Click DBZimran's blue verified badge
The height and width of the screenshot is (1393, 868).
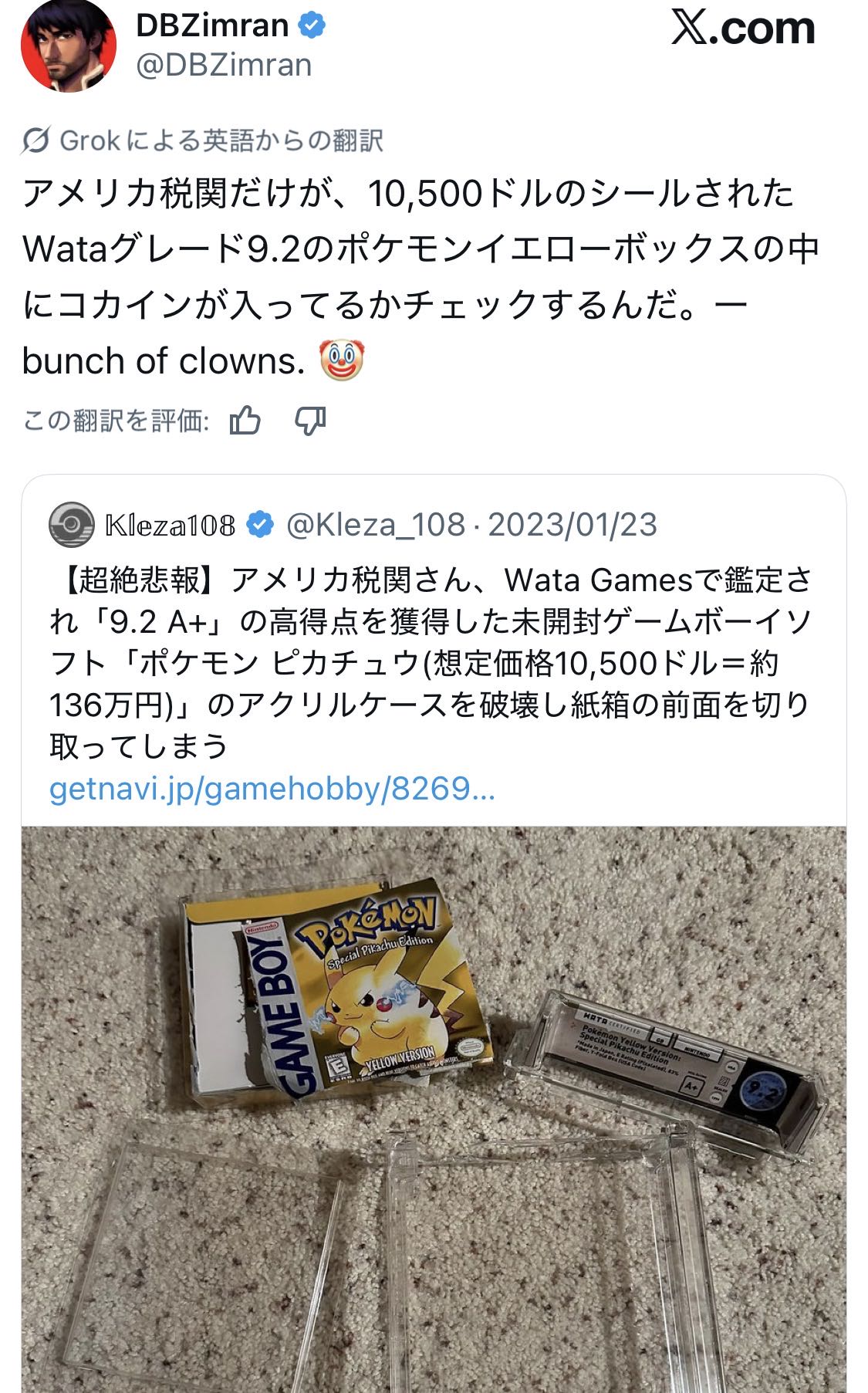click(x=311, y=25)
